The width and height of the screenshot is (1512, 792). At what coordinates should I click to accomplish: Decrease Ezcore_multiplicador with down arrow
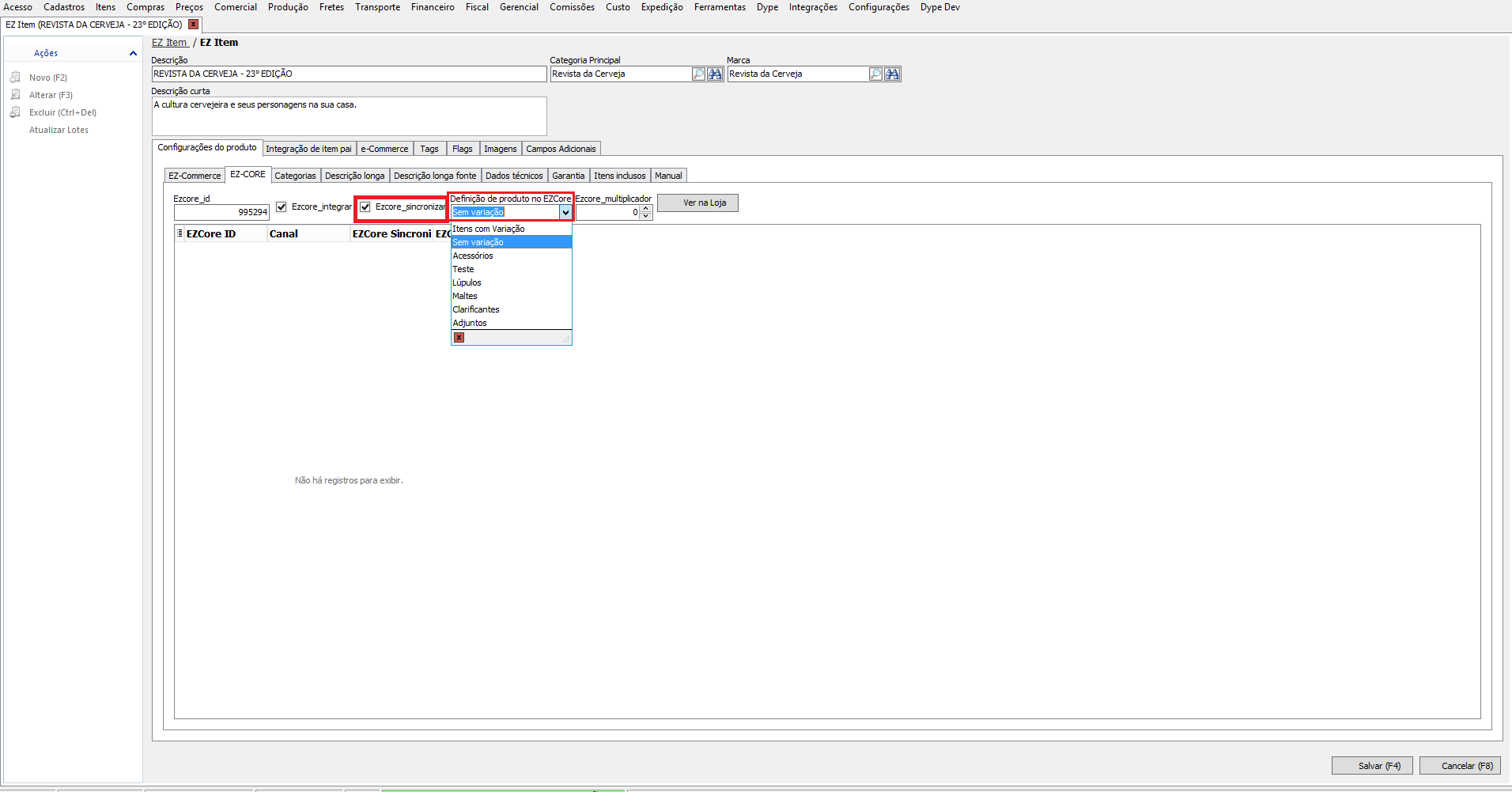coord(646,216)
